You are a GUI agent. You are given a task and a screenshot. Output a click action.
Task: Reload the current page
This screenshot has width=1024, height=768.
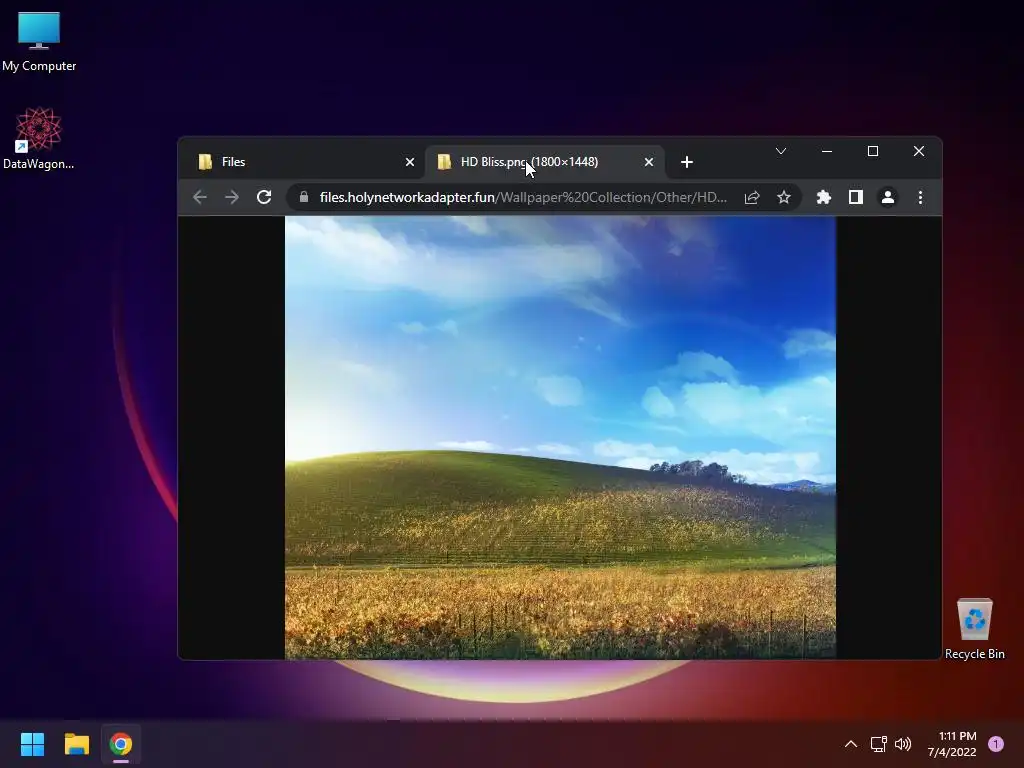264,197
